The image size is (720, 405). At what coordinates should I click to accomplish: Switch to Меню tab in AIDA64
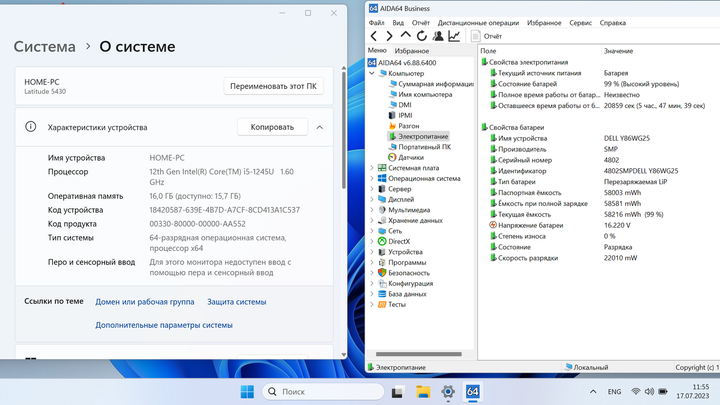pos(377,51)
